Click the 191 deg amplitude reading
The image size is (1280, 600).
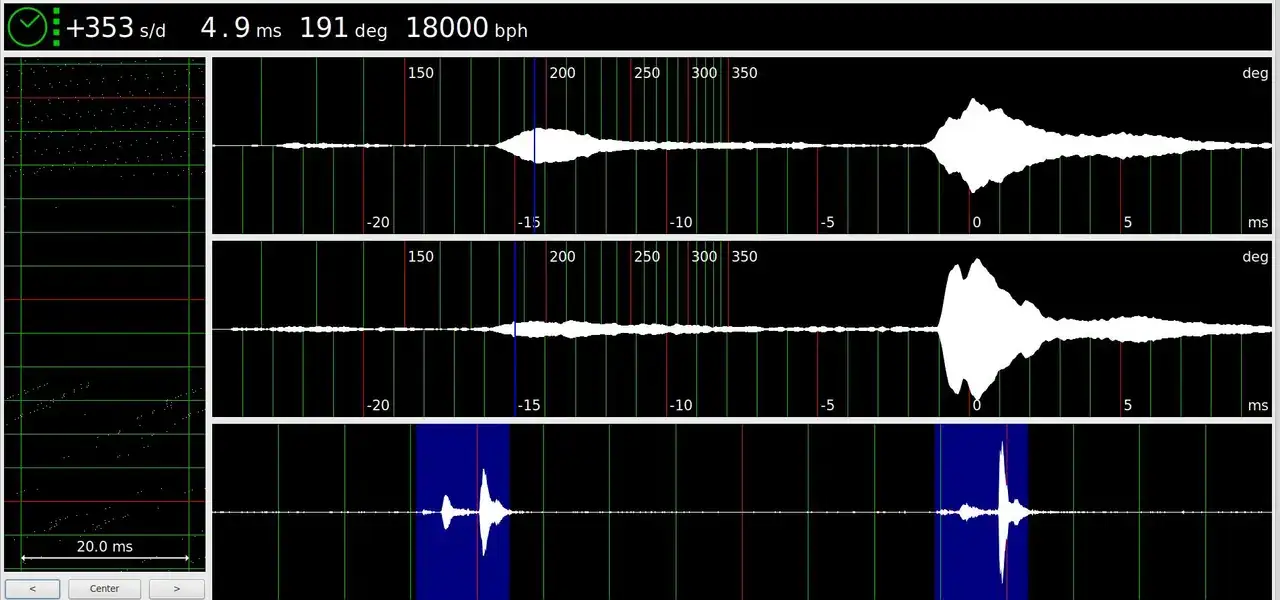[x=343, y=29]
